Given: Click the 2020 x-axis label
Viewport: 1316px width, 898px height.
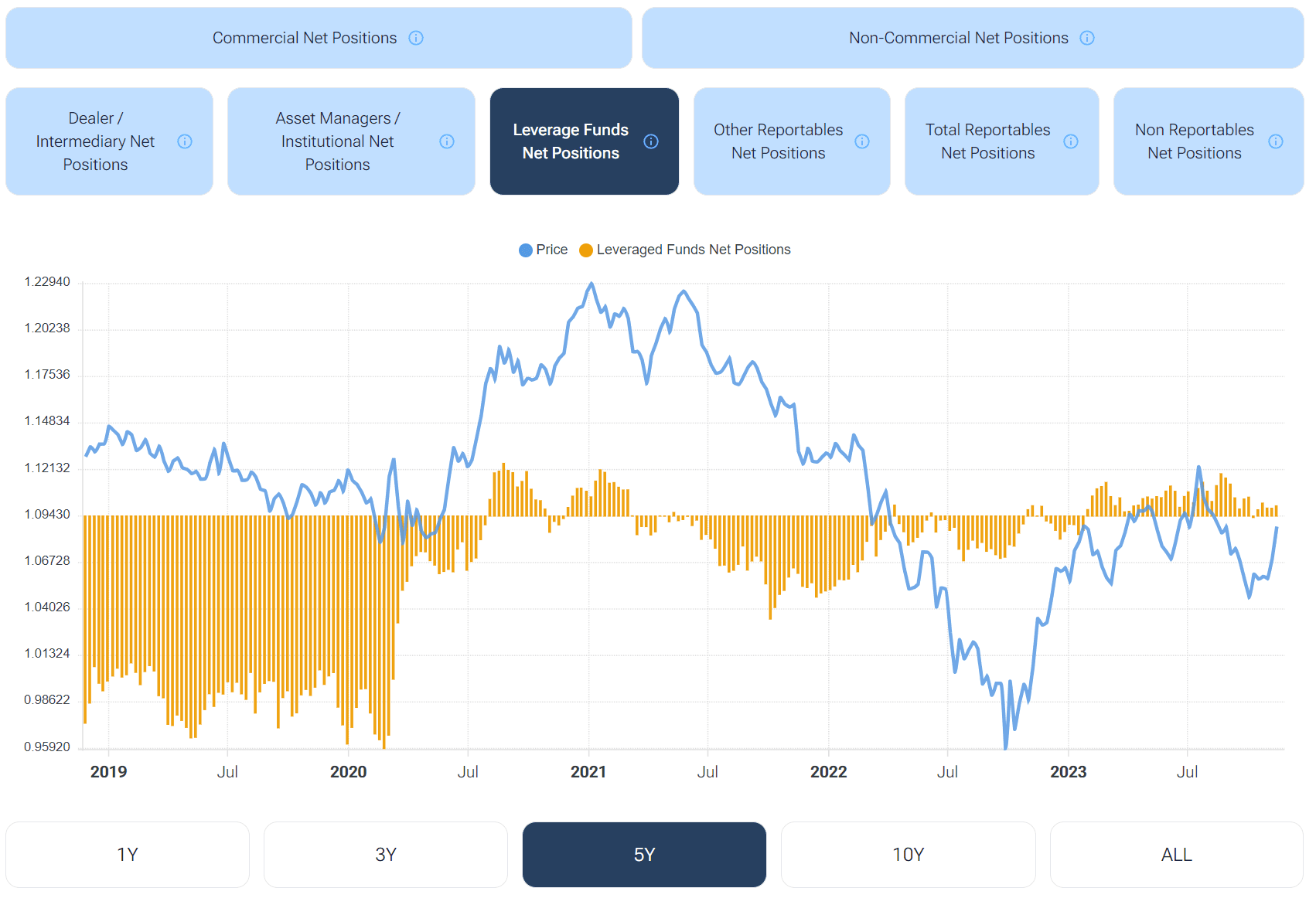Looking at the screenshot, I should [348, 772].
